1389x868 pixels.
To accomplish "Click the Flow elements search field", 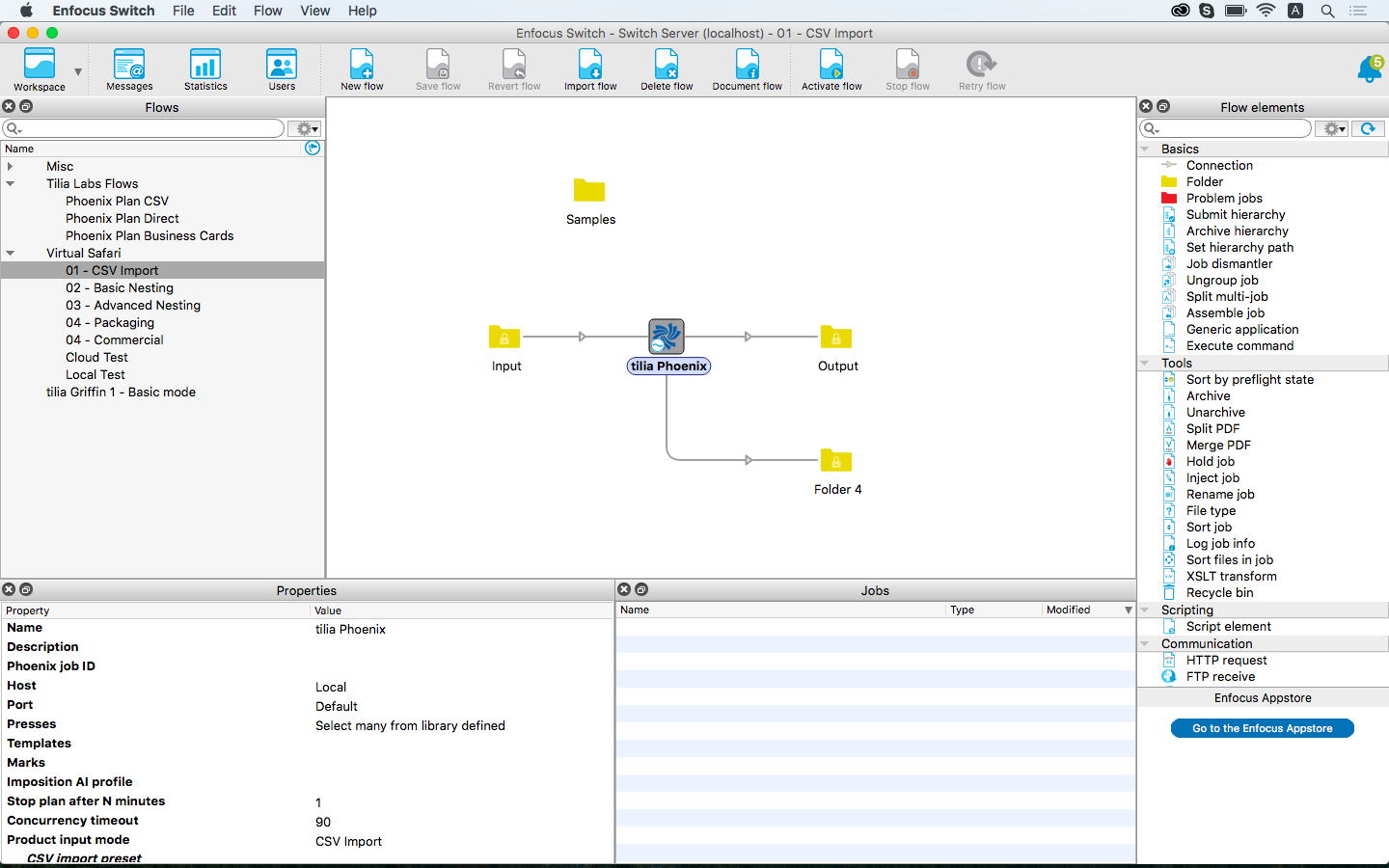I will click(x=1225, y=128).
